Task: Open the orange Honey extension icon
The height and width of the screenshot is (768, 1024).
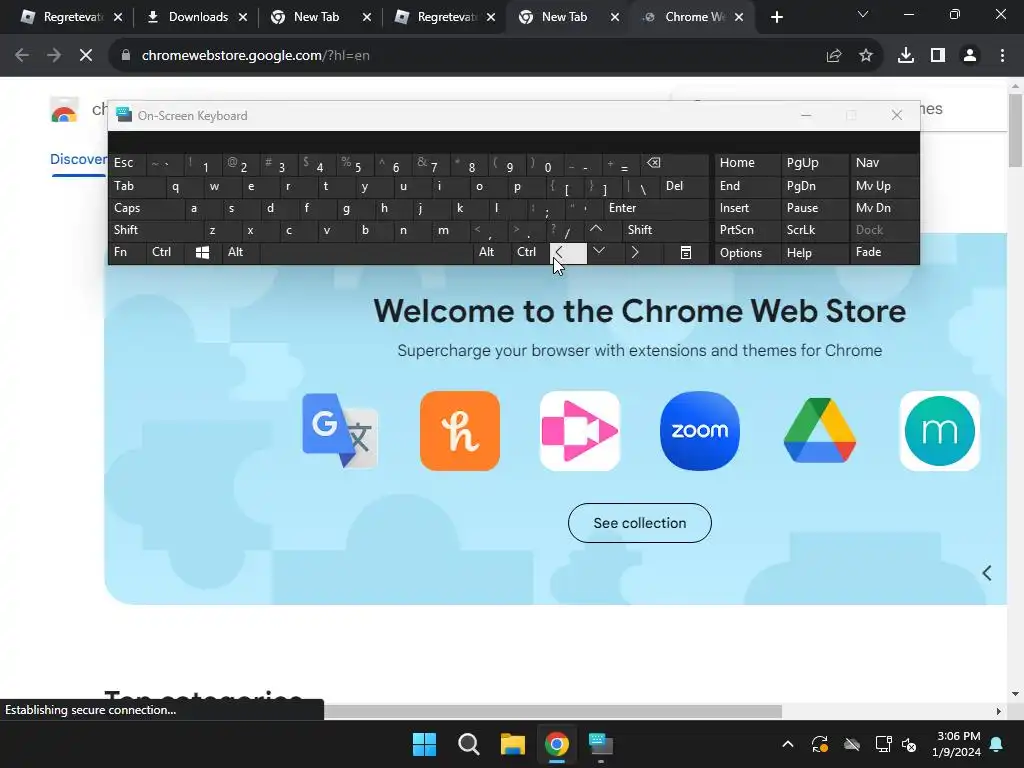Action: point(460,431)
